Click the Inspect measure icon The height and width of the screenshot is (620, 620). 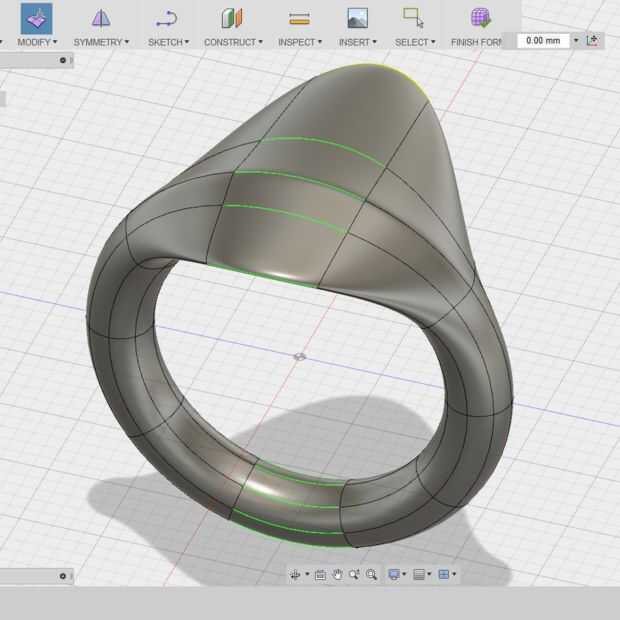click(299, 19)
